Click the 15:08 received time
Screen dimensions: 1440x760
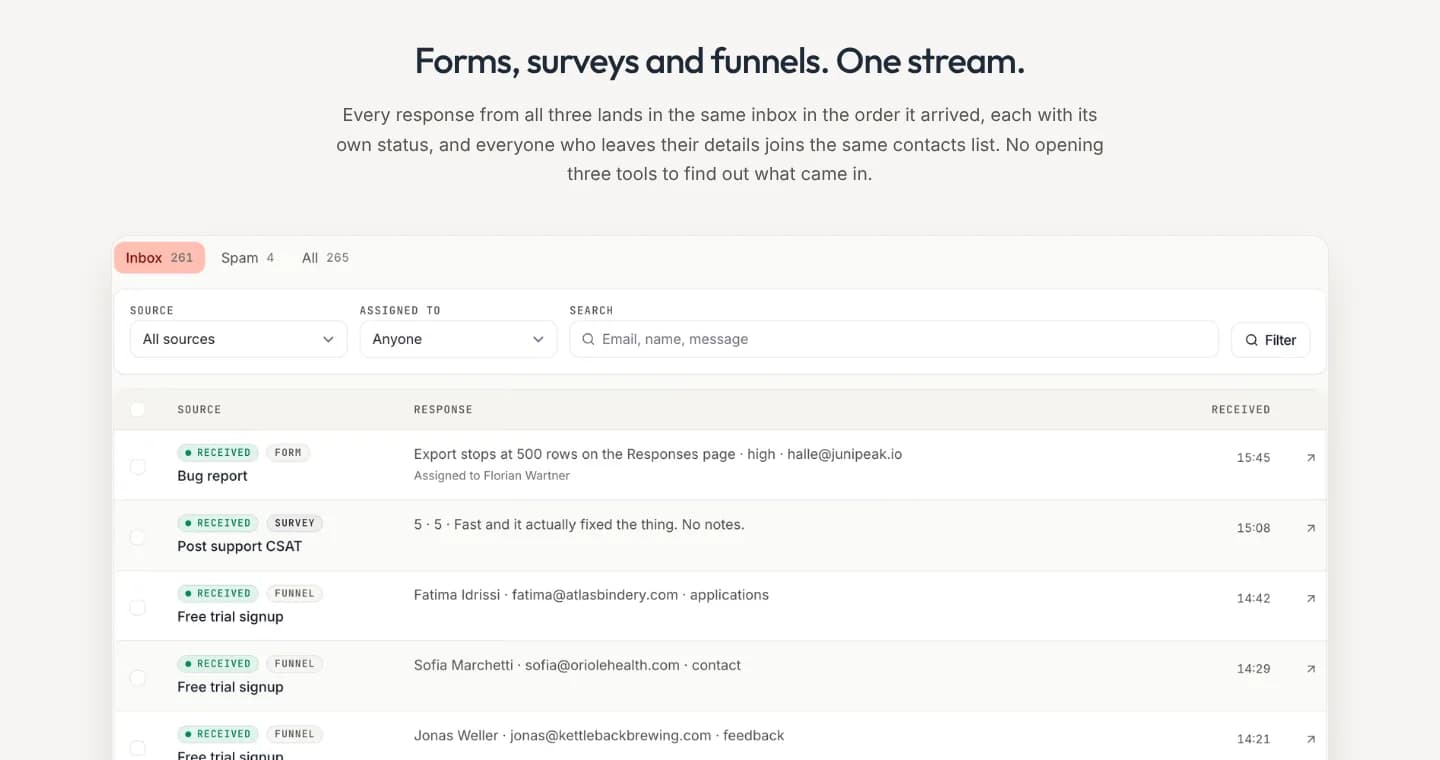[1253, 528]
